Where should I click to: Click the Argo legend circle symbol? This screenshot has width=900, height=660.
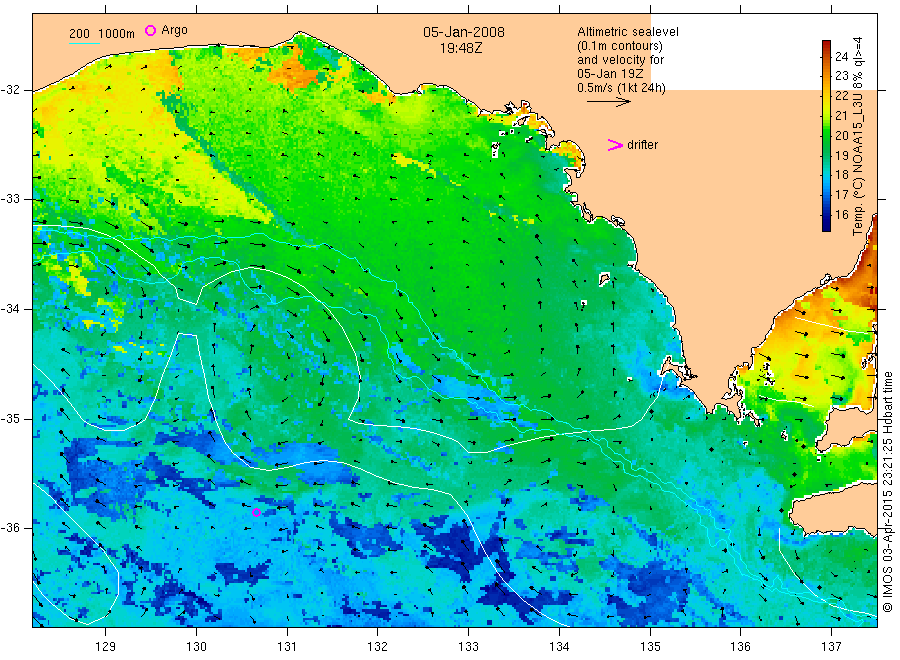pyautogui.click(x=150, y=30)
